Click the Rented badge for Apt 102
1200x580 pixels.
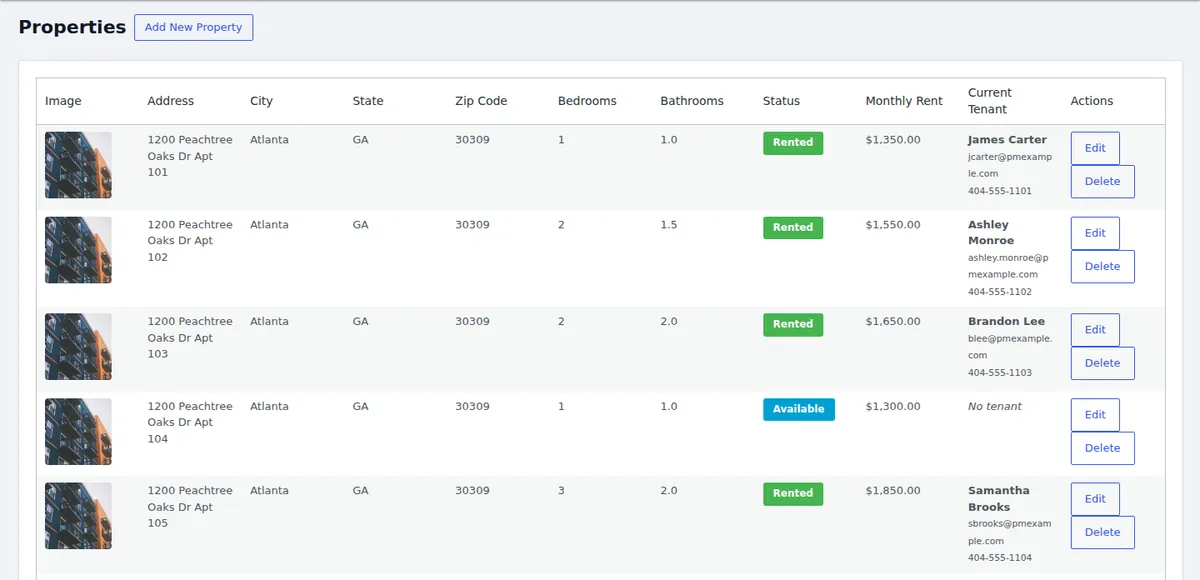click(793, 228)
